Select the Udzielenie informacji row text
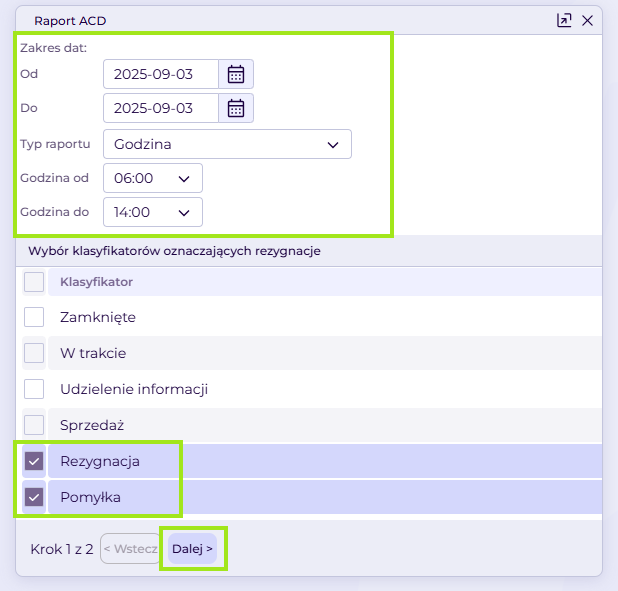Screen dimensions: 618x591 [134, 389]
